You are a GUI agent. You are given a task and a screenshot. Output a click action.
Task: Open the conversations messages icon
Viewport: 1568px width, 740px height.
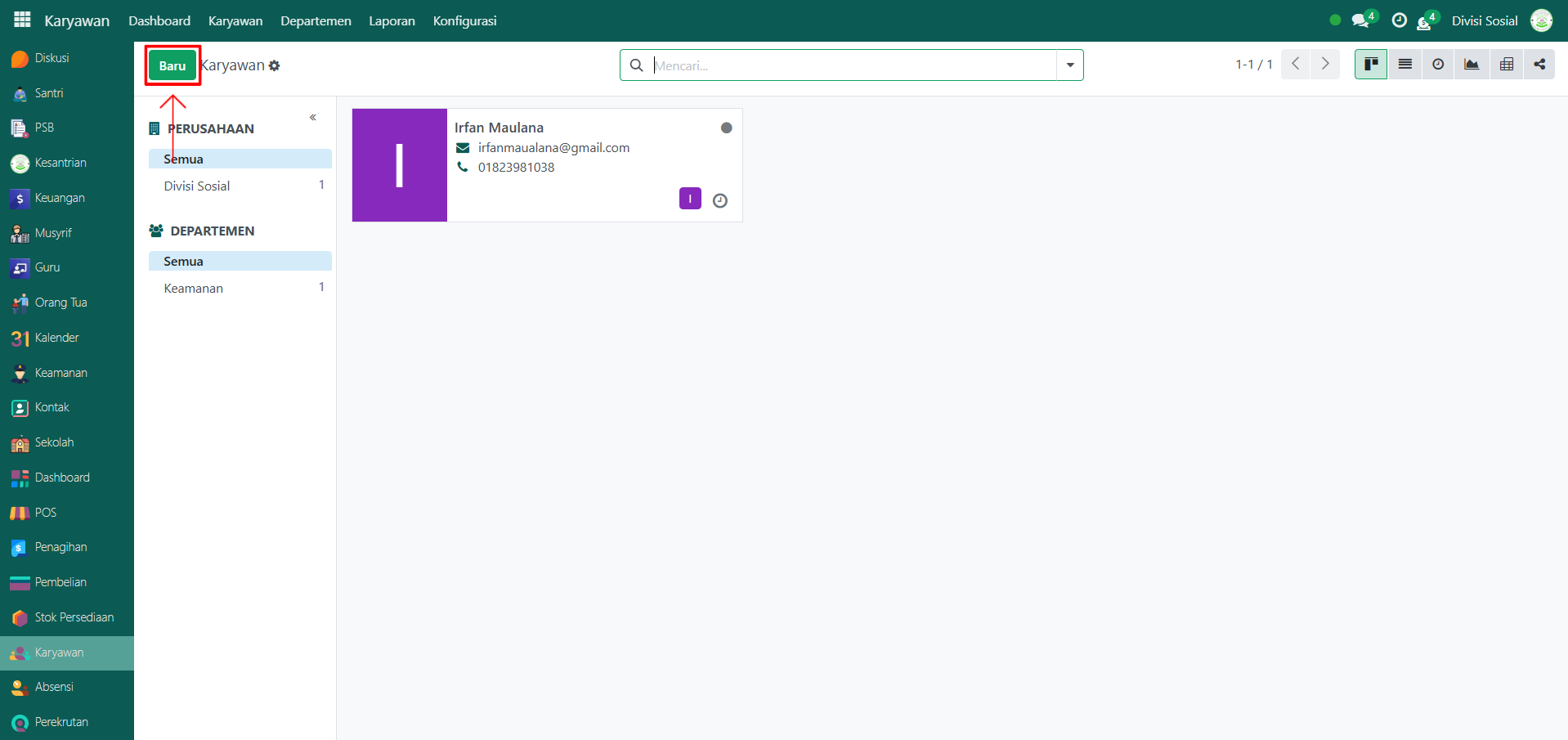[1361, 21]
